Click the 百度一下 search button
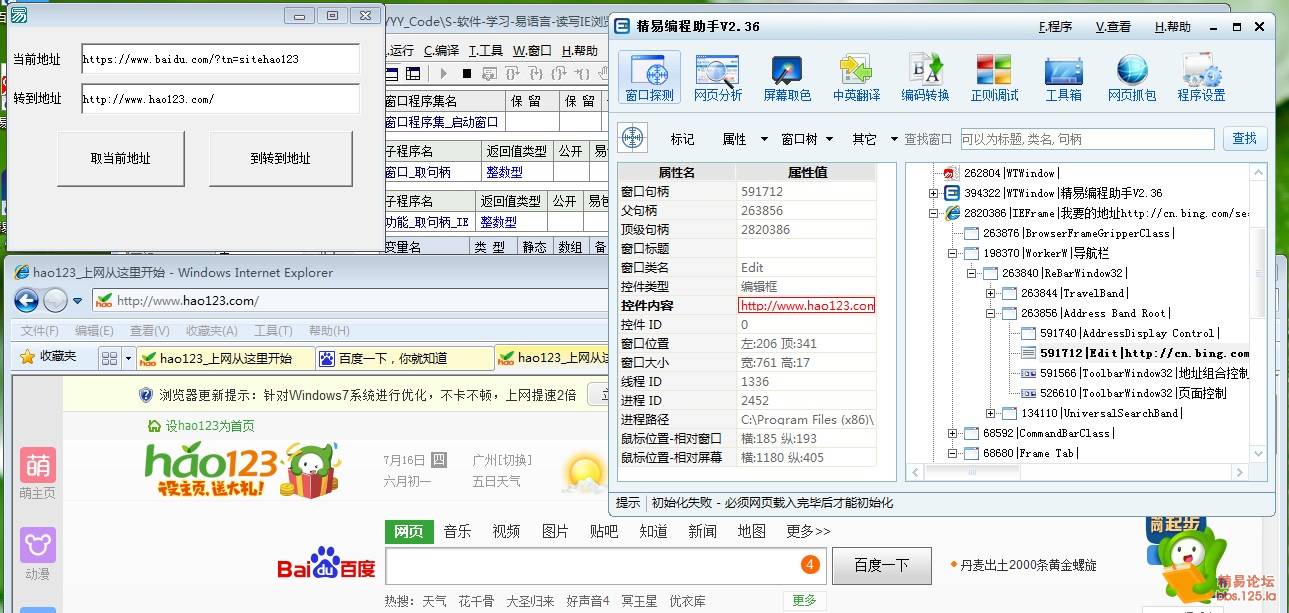The height and width of the screenshot is (613, 1289). [881, 565]
